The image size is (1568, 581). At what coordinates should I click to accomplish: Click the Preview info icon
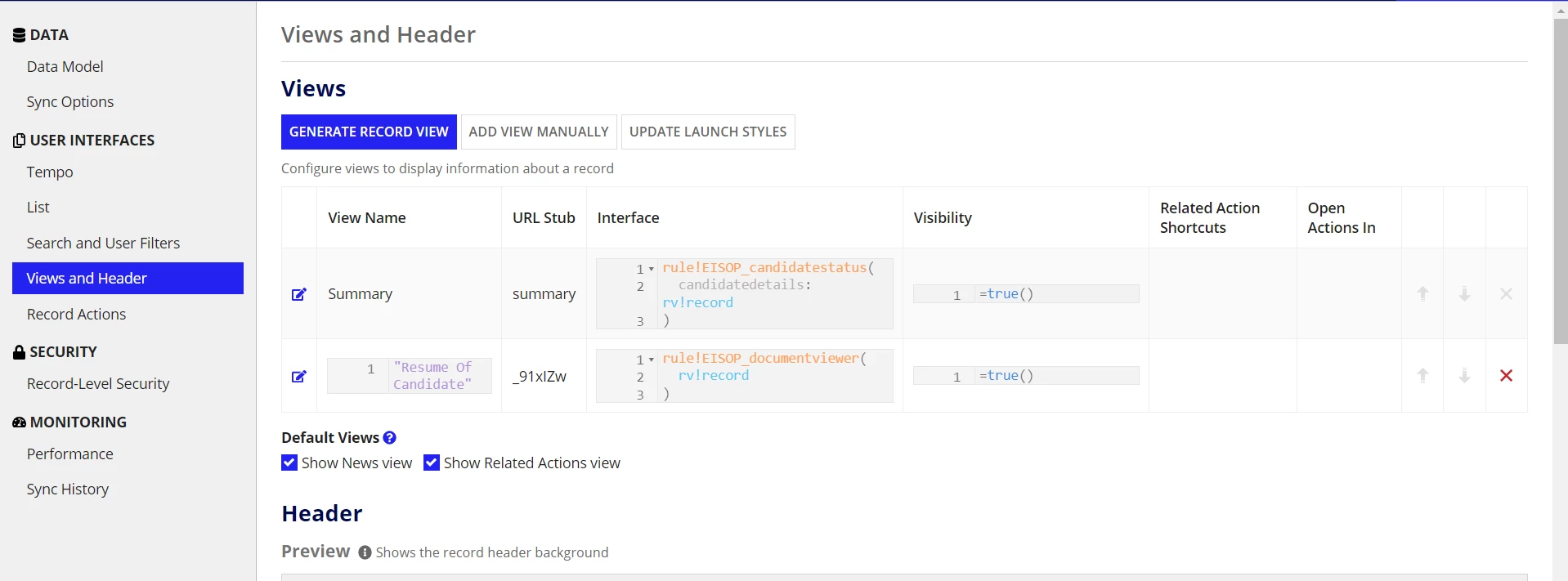point(365,552)
